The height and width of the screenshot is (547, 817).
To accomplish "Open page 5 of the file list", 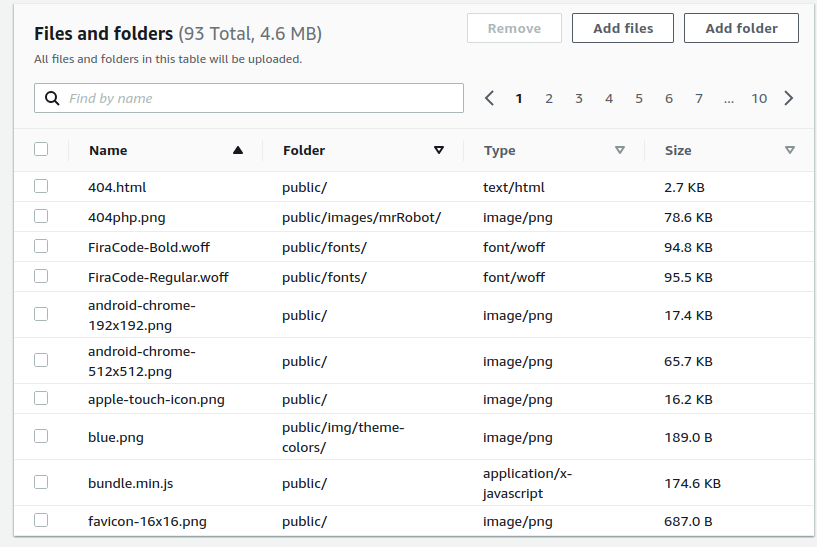I will coord(639,98).
